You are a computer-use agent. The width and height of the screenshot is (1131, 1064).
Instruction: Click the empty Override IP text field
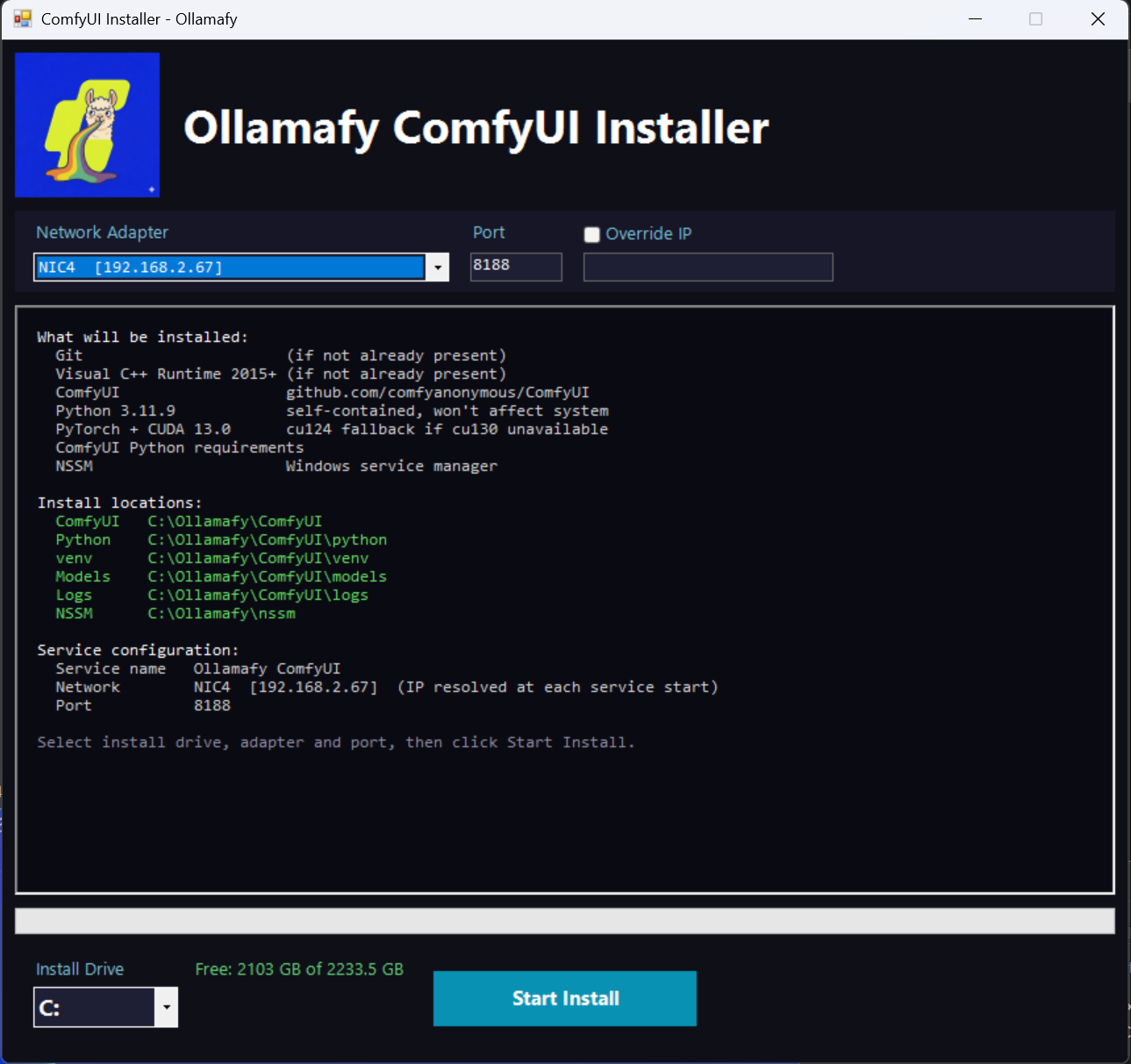pyautogui.click(x=708, y=267)
